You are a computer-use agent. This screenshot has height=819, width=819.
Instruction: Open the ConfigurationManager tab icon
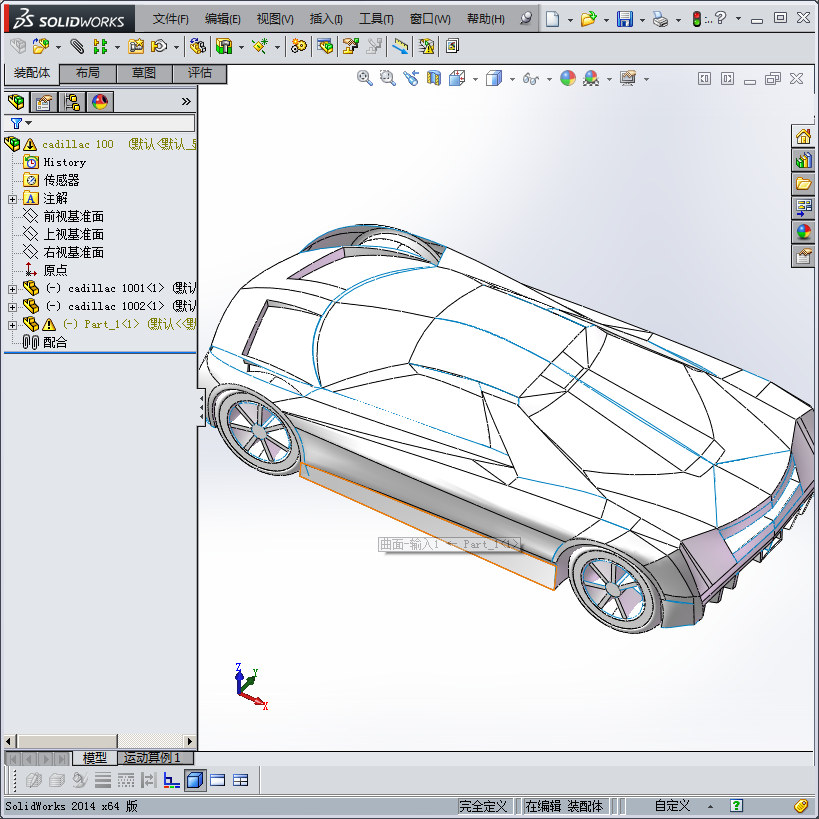71,102
